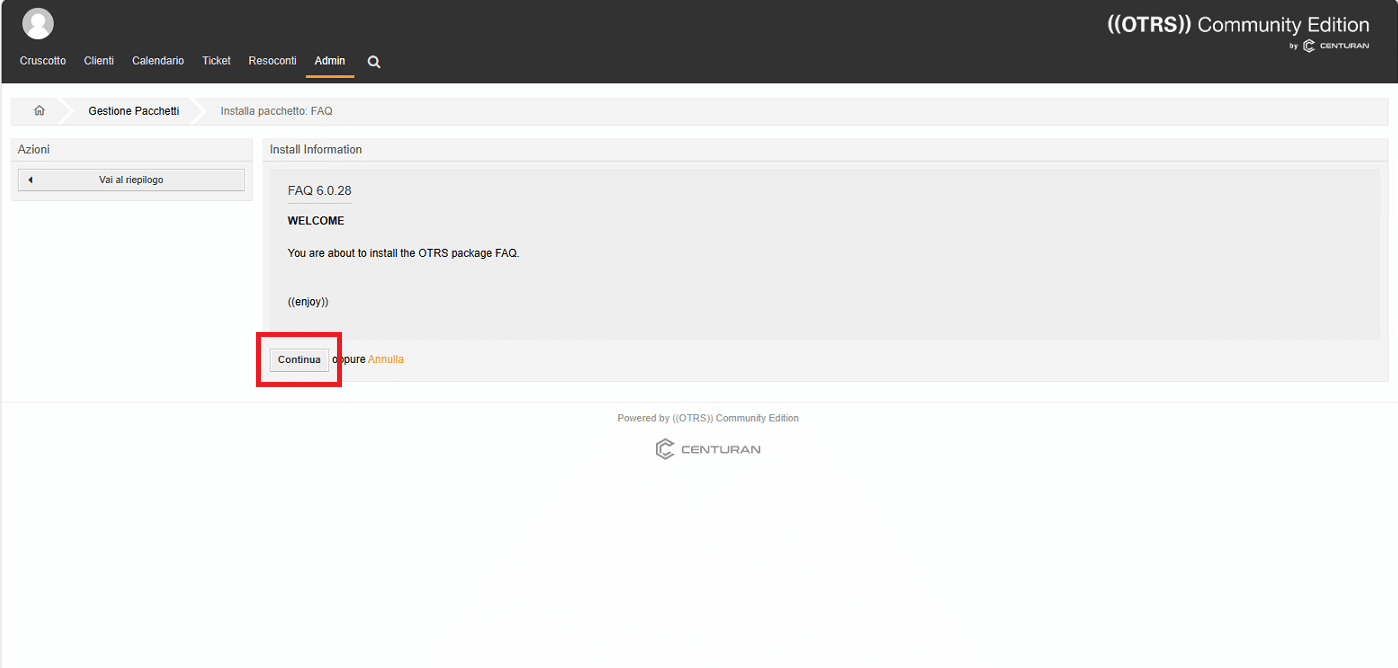The height and width of the screenshot is (668, 1398).
Task: Go to home via breadcrumb house icon
Action: 39,111
